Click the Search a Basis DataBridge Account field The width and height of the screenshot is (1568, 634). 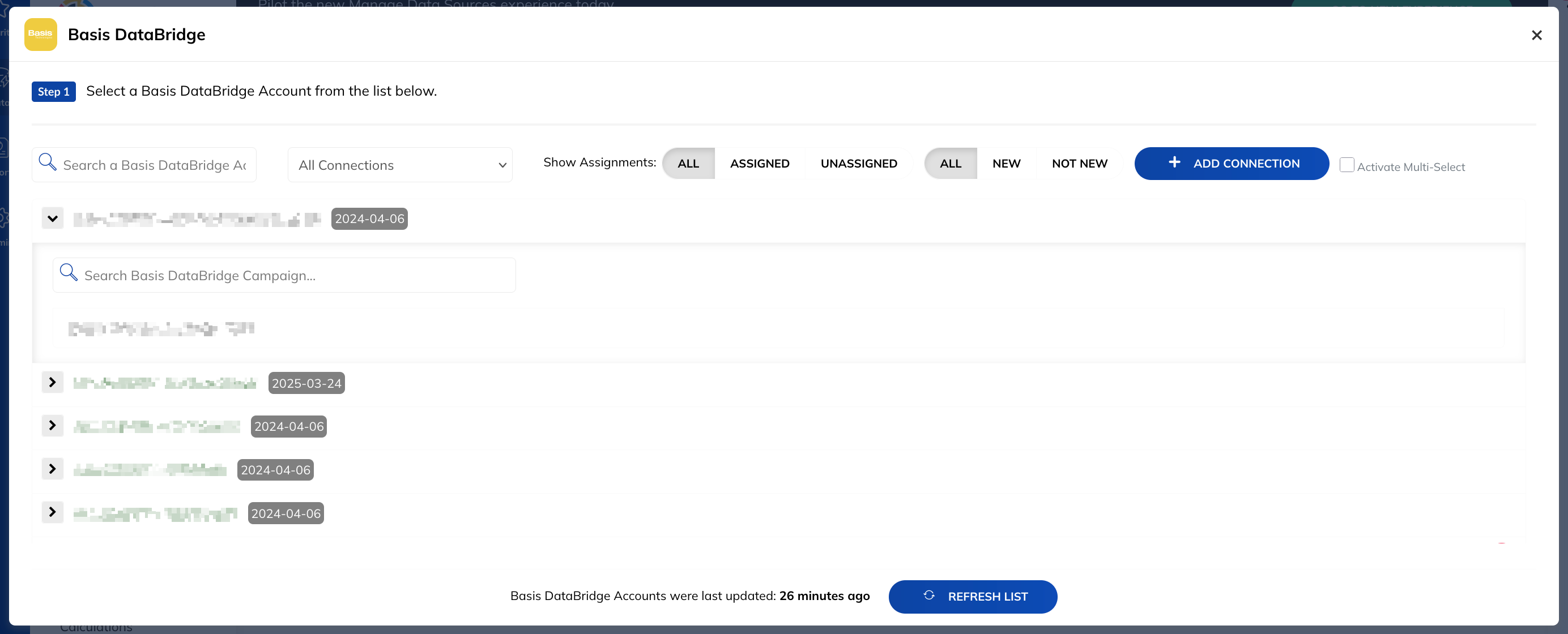point(144,165)
